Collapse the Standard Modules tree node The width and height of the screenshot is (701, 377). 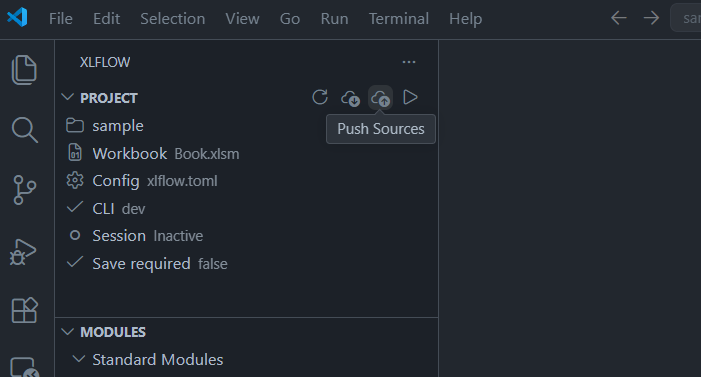point(79,359)
